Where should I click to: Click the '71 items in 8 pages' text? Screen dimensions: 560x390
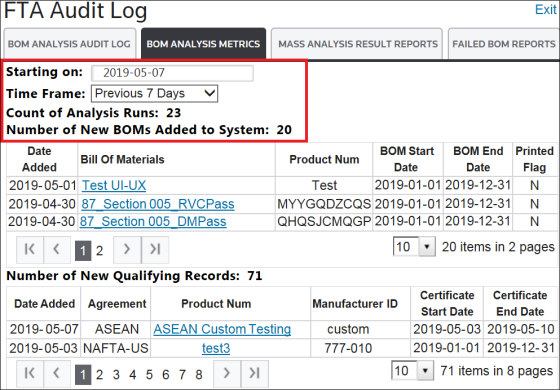tap(496, 371)
